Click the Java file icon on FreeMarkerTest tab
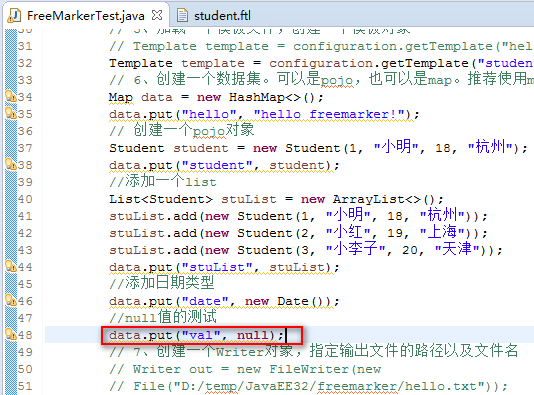This screenshot has height=395, width=534. 15,16
